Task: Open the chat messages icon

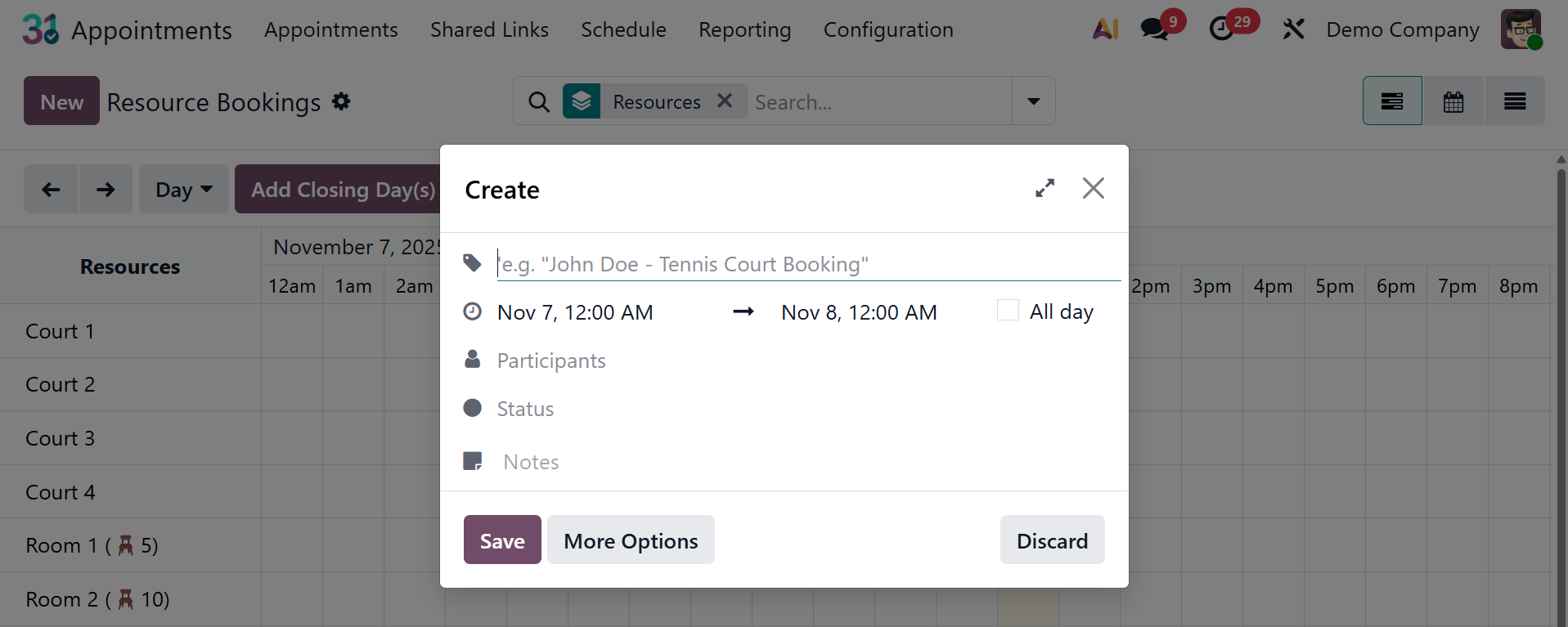Action: click(x=1155, y=29)
